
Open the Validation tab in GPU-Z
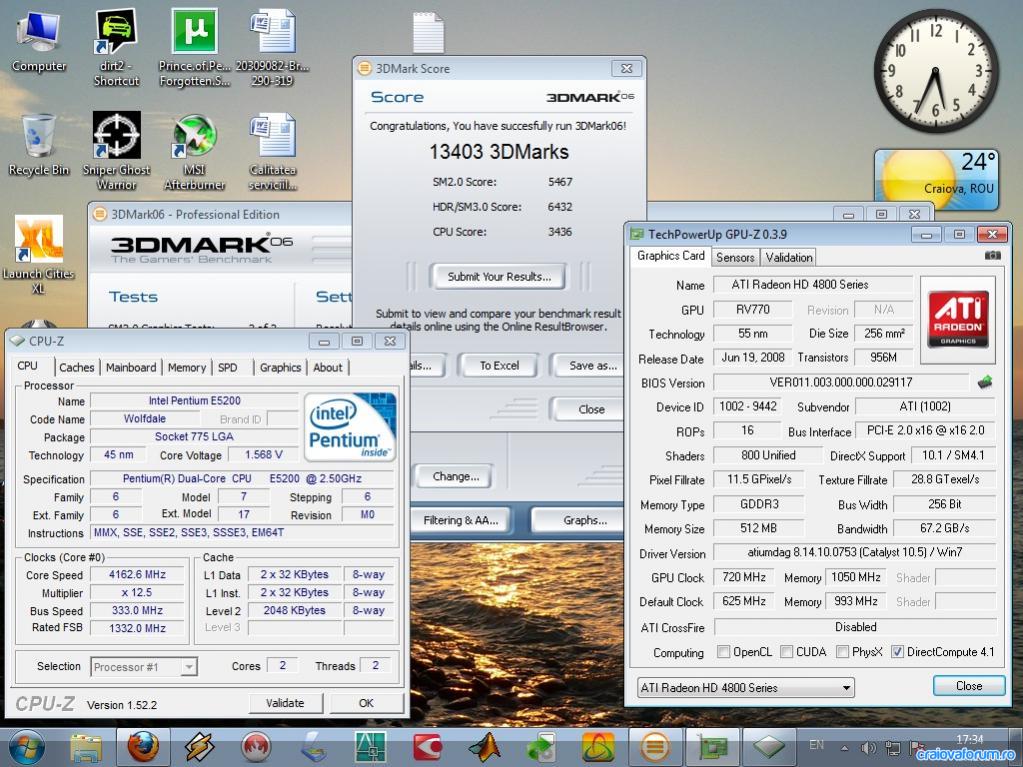(789, 257)
